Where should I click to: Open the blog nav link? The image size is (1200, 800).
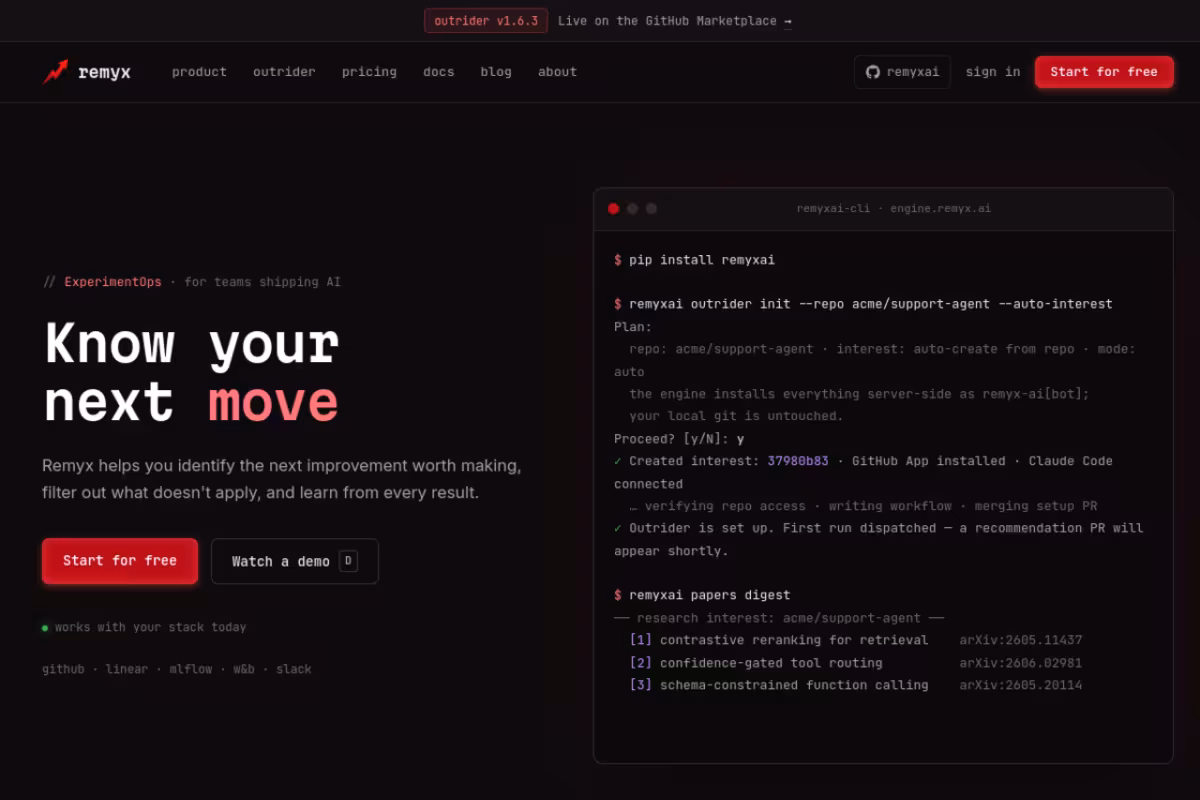[x=496, y=72]
